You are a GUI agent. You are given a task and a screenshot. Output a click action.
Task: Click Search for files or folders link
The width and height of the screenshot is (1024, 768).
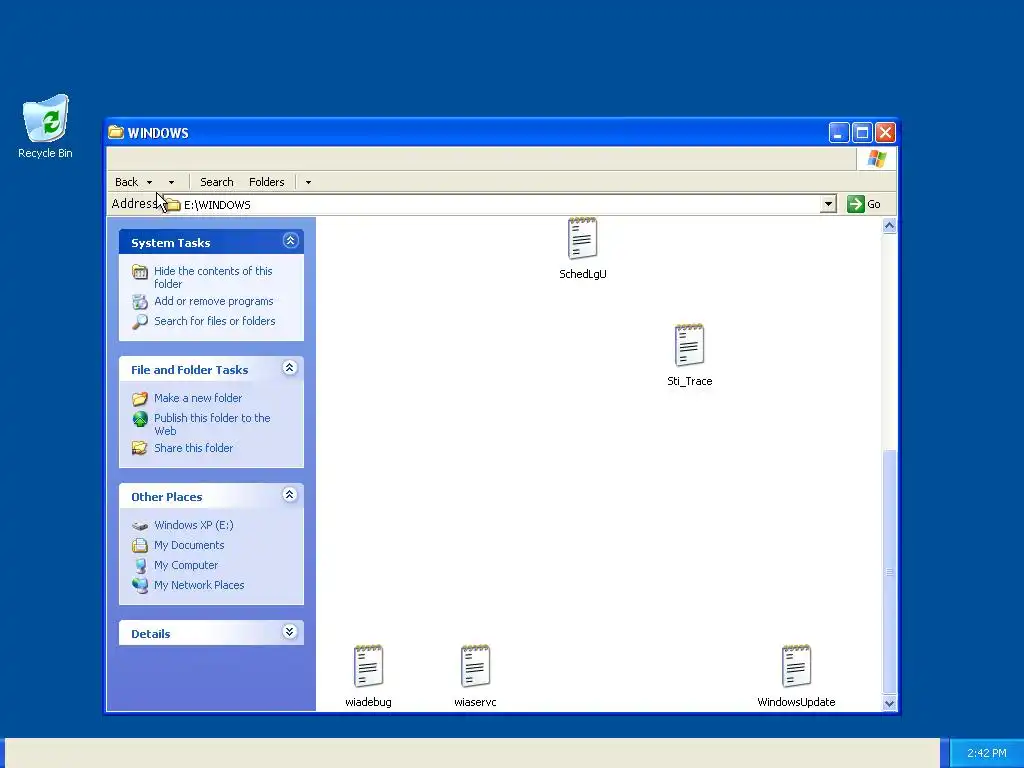pos(215,321)
